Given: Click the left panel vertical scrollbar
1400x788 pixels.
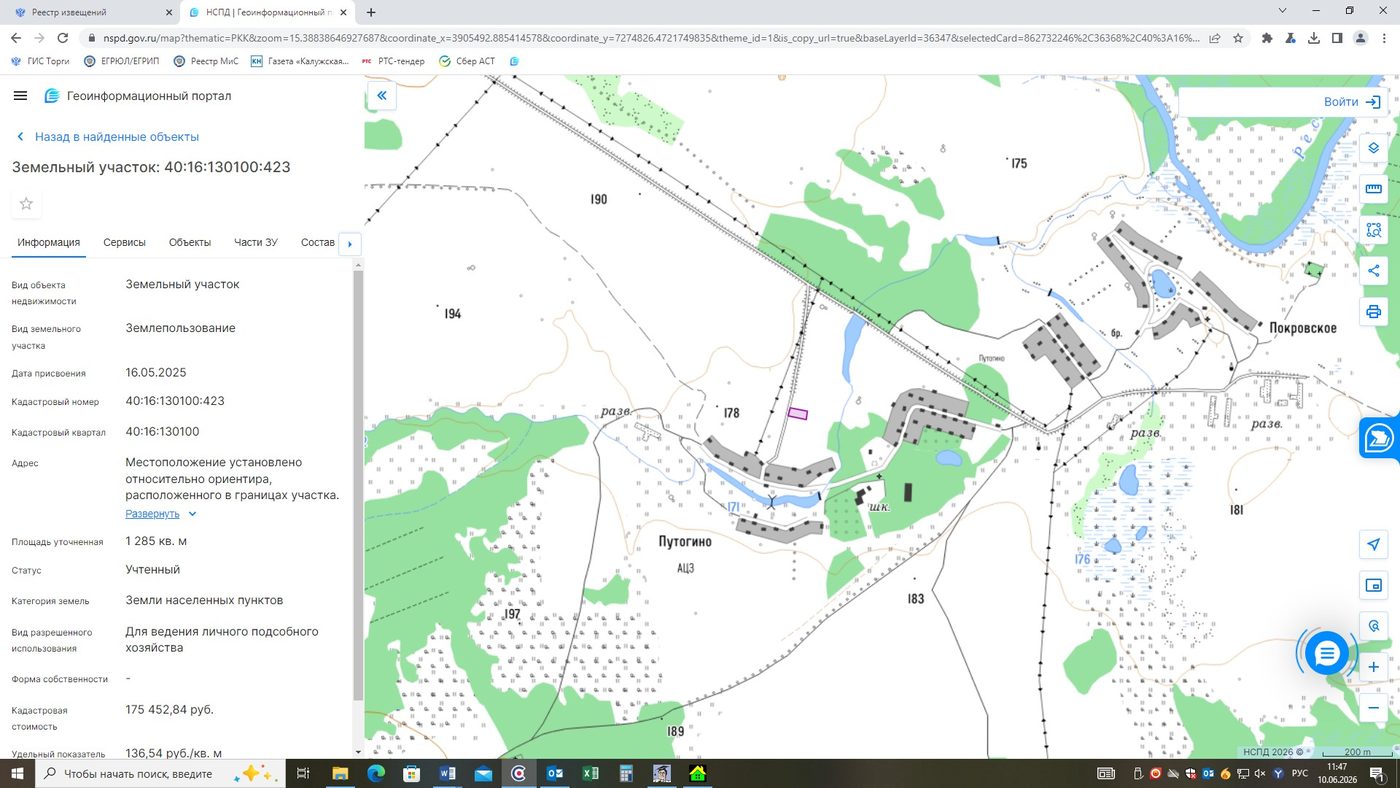Looking at the screenshot, I should pos(358,485).
